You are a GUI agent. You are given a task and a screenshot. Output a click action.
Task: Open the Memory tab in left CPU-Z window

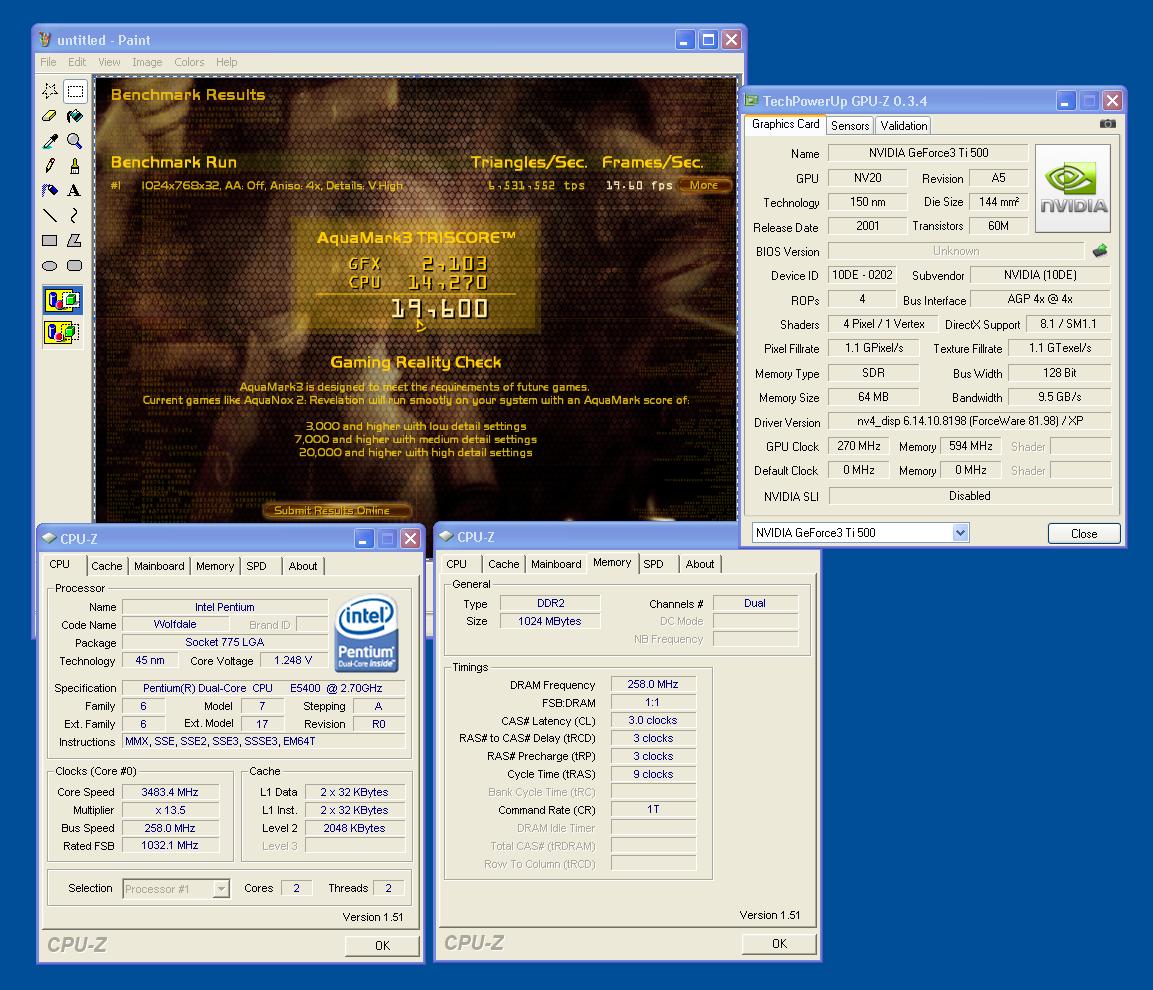[215, 566]
